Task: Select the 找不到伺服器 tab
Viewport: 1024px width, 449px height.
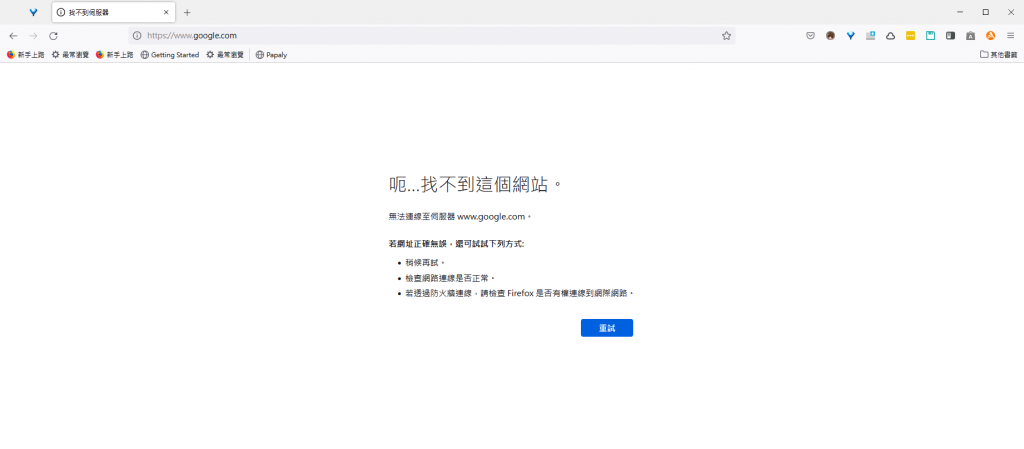Action: (112, 12)
